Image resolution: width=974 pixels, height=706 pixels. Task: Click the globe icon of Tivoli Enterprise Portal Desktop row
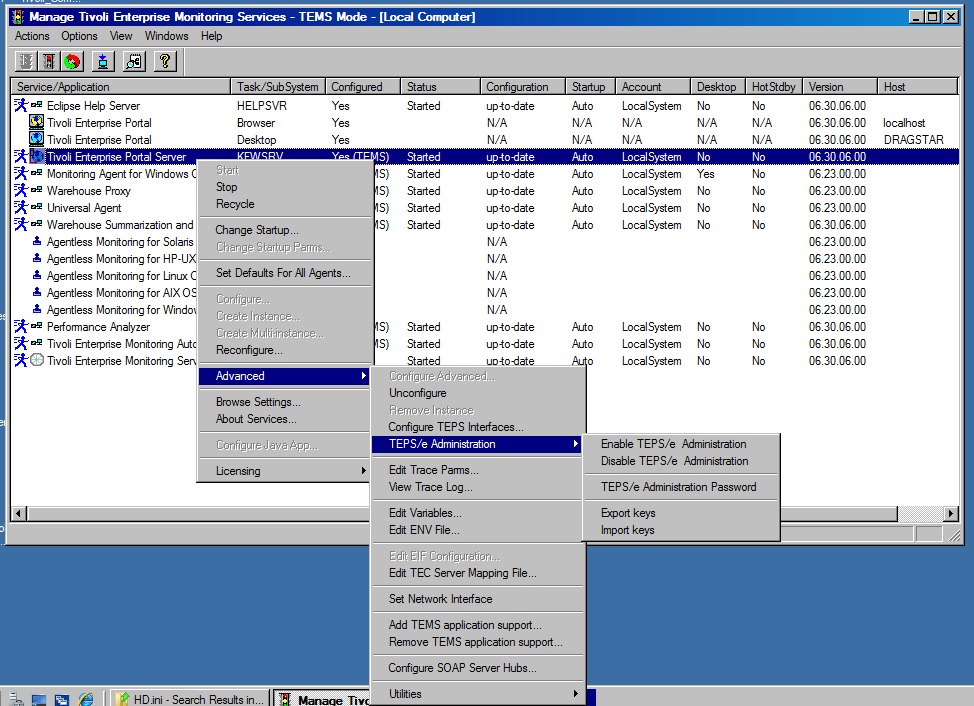(37, 139)
